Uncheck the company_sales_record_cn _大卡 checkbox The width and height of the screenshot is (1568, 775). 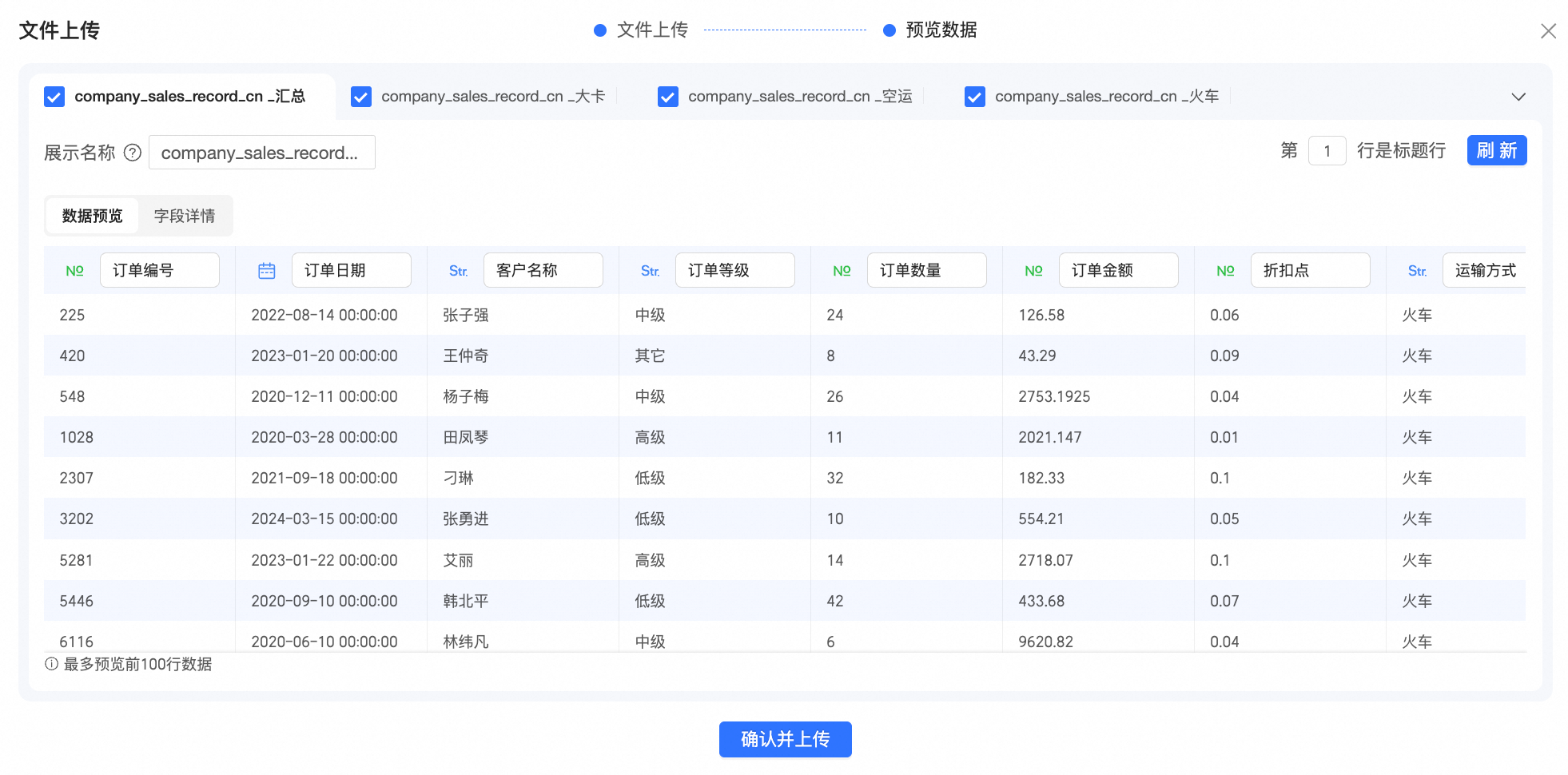click(x=361, y=97)
